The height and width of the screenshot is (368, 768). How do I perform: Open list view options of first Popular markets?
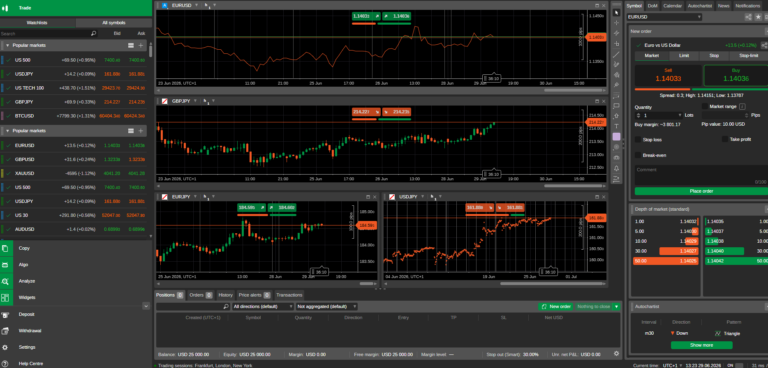pyautogui.click(x=131, y=45)
